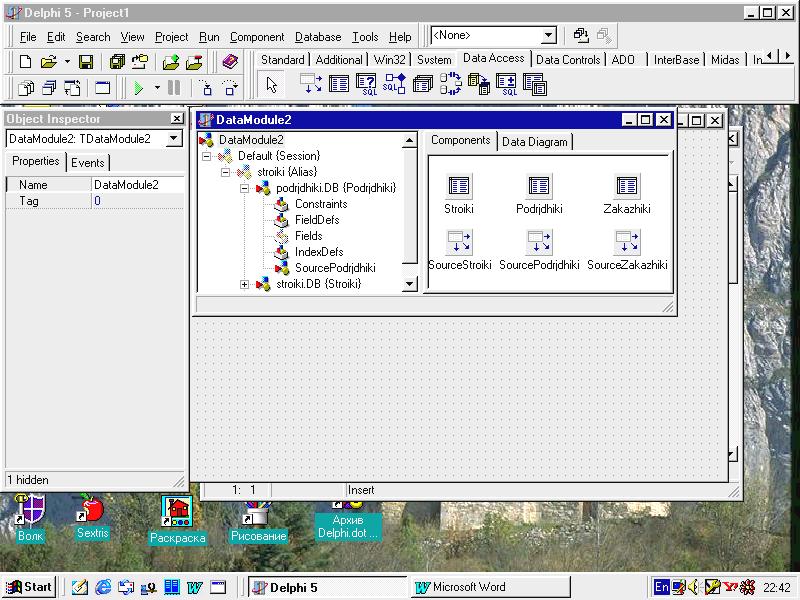
Task: Click the Trace Into icon
Action: click(x=206, y=88)
